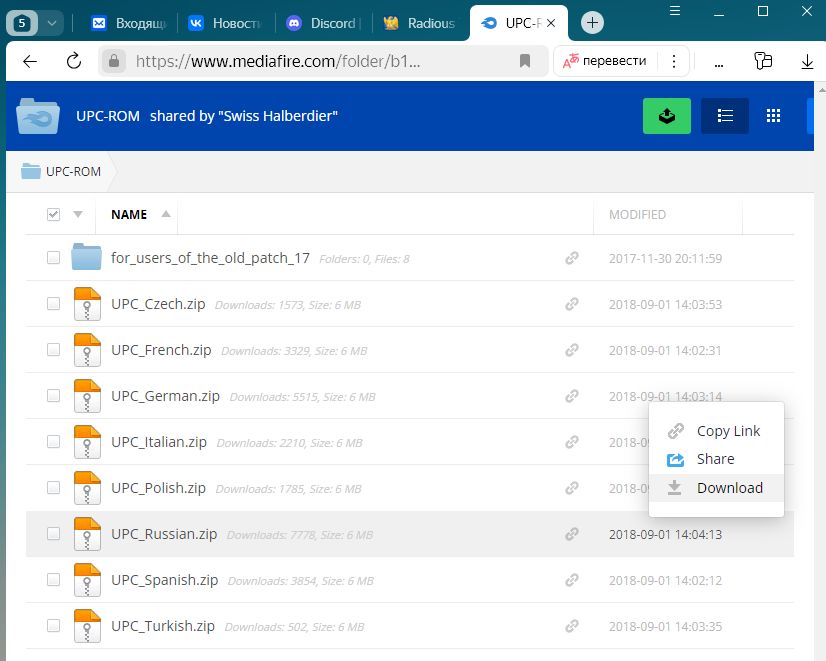Image resolution: width=826 pixels, height=661 pixels.
Task: Choose Share from context menu
Action: coord(716,459)
